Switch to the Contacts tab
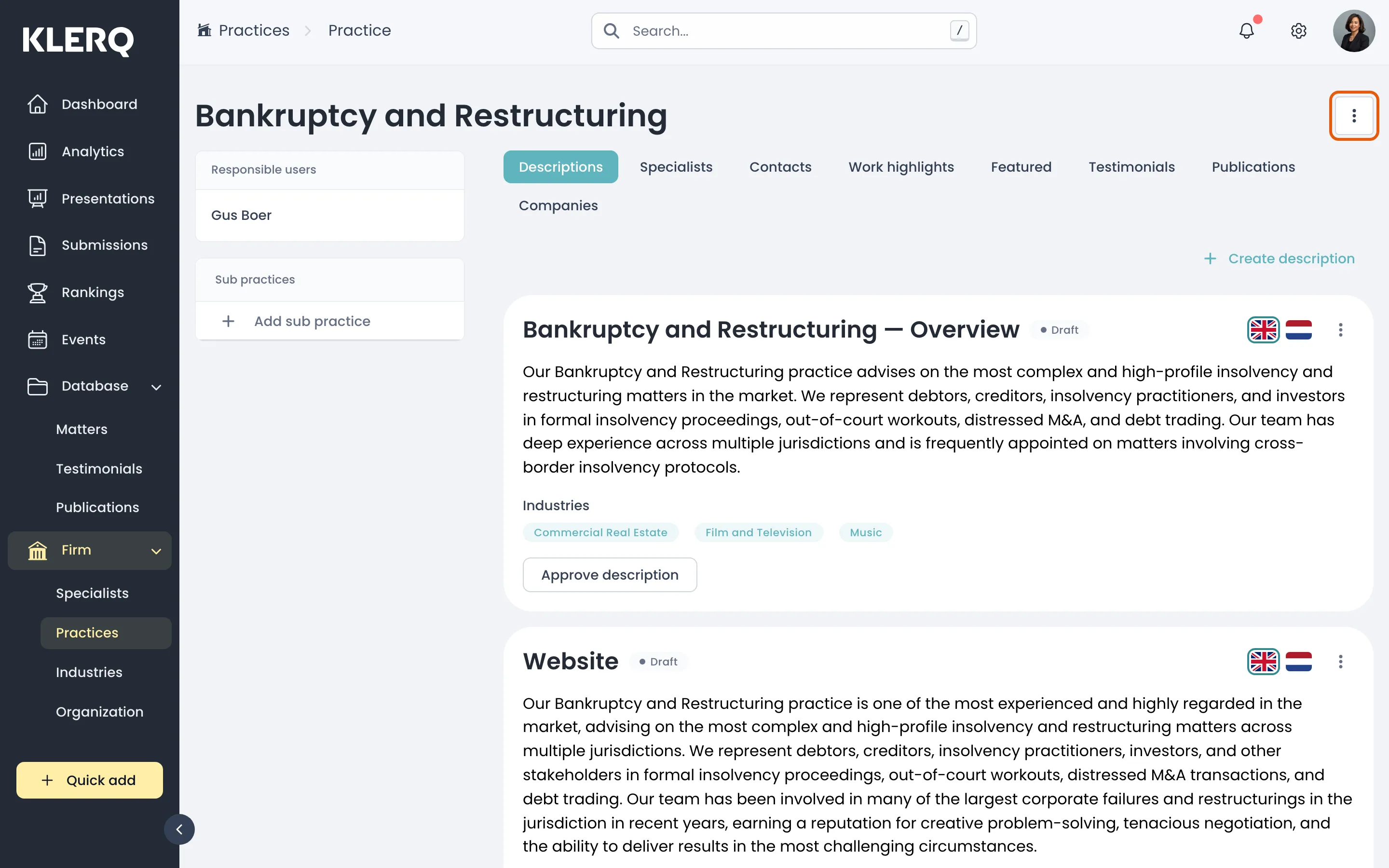 (781, 167)
